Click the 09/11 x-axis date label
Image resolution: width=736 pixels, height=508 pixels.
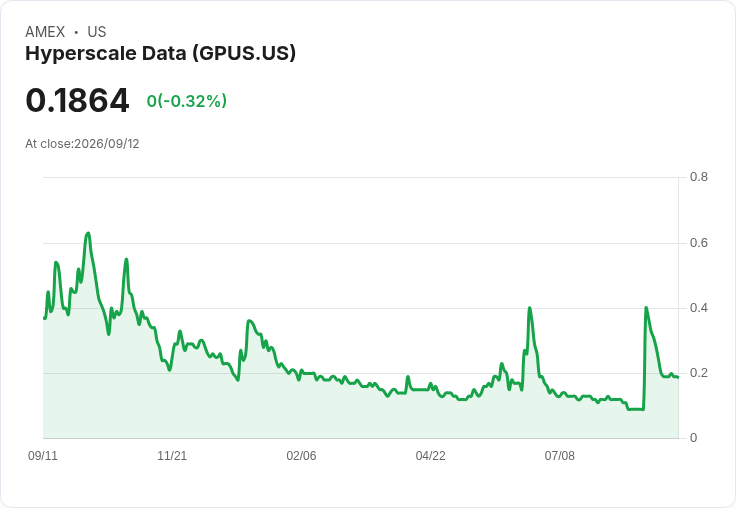(x=43, y=455)
